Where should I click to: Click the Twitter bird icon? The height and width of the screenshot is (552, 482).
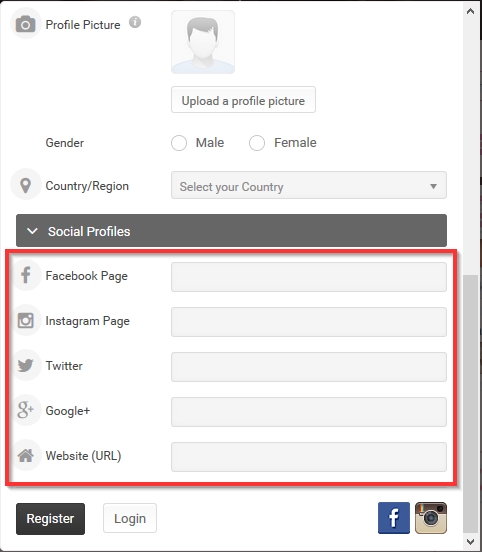coord(25,365)
